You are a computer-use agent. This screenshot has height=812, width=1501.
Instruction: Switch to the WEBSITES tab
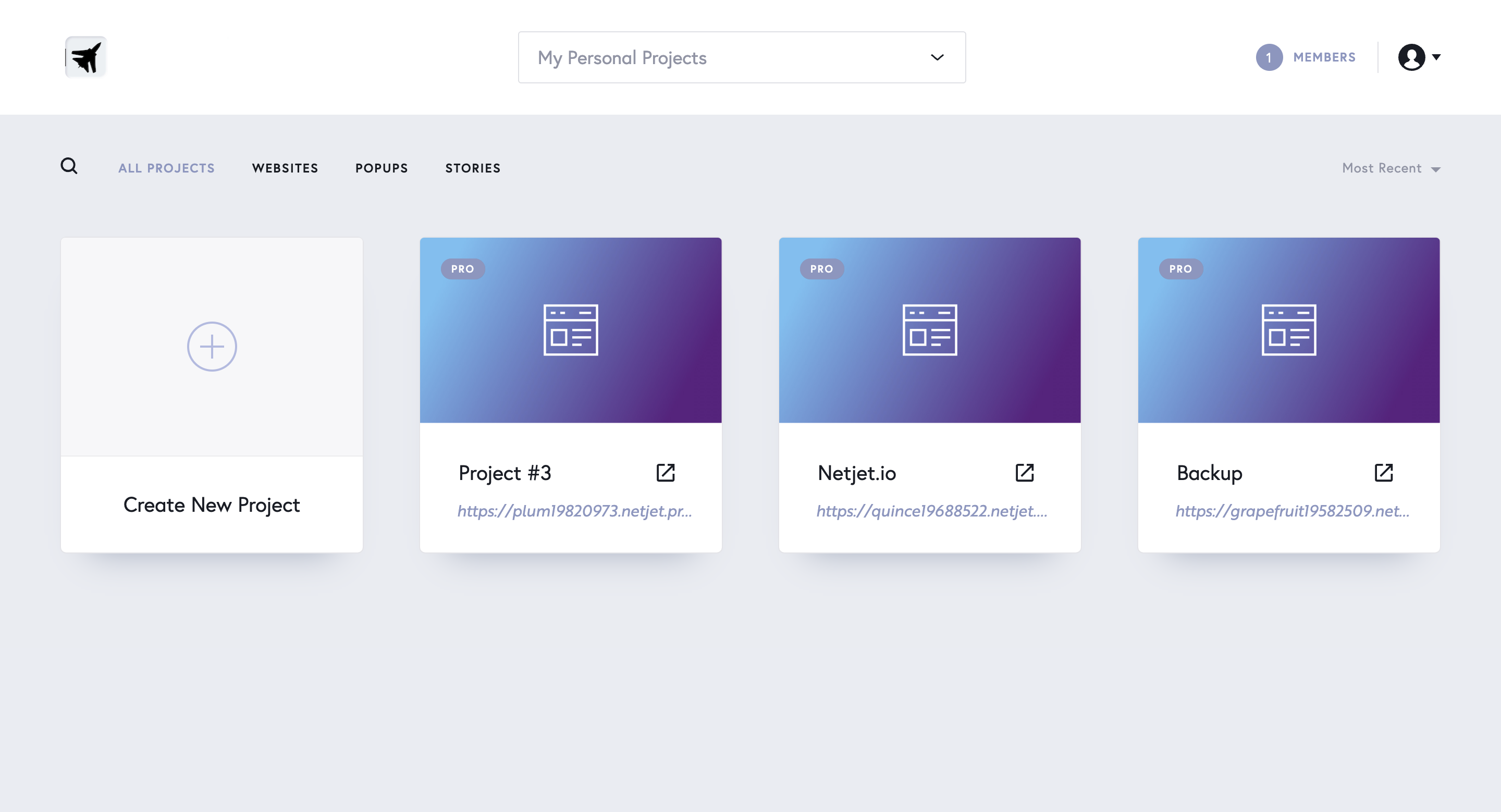285,168
